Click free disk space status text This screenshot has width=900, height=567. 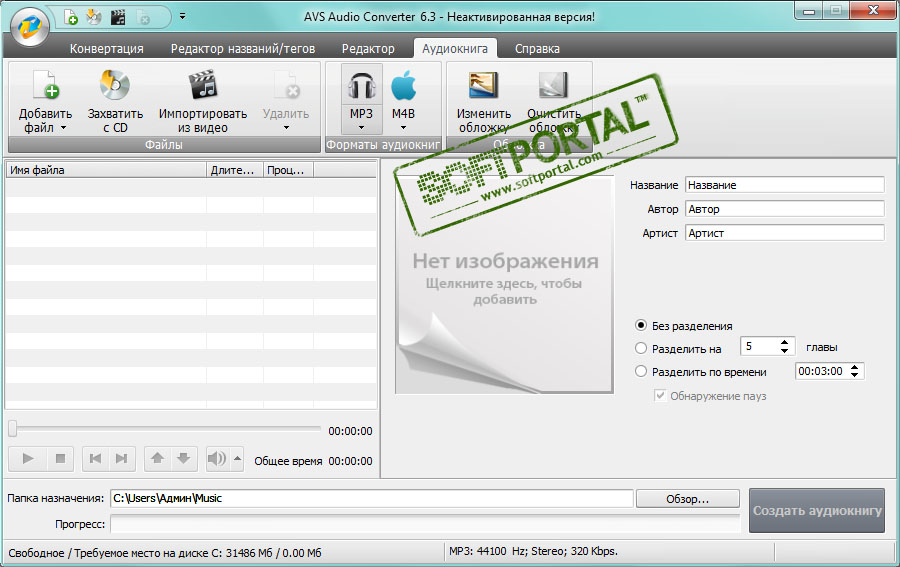pos(165,553)
